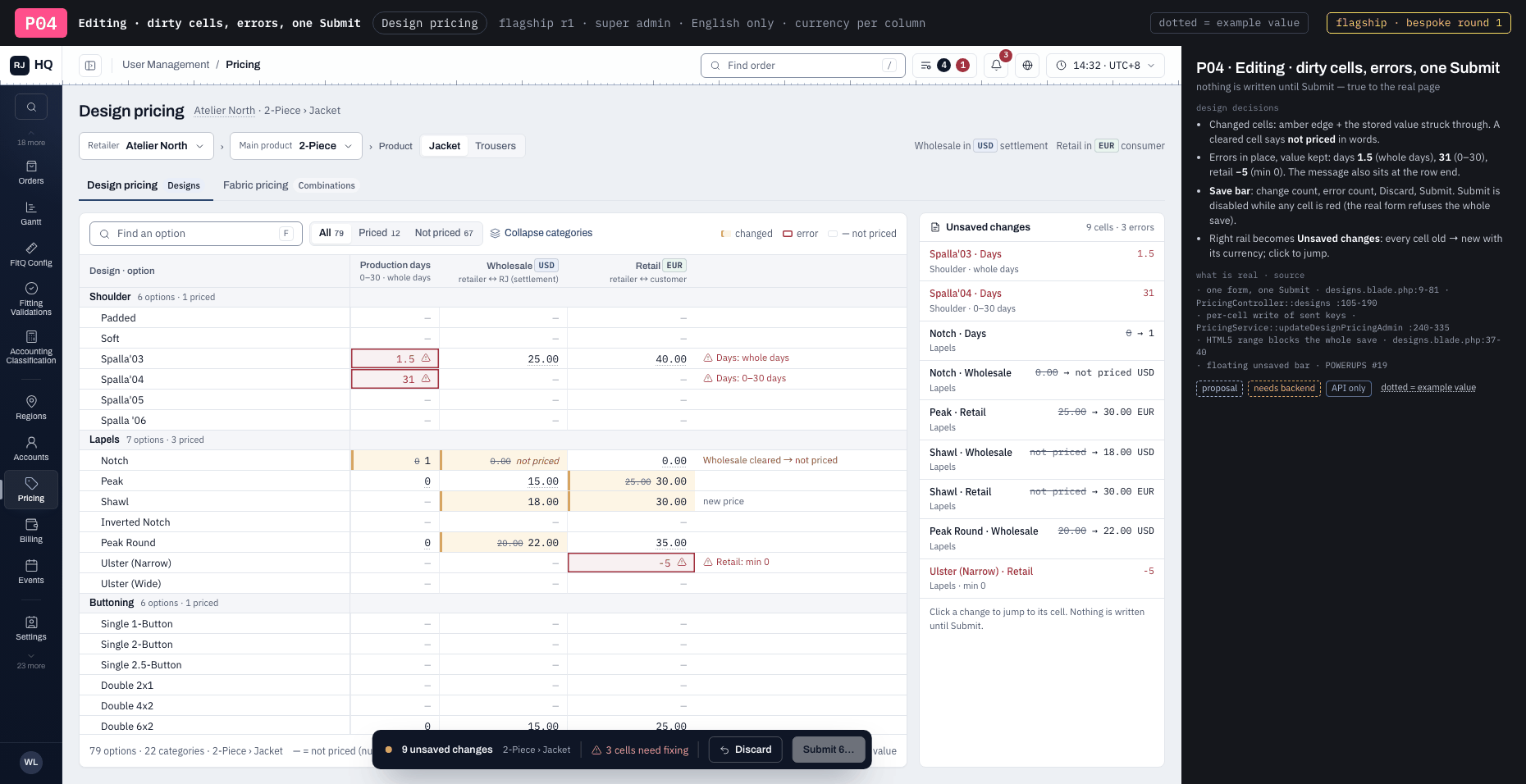1526x784 pixels.
Task: Open Gantt in the sidebar
Action: 31,213
